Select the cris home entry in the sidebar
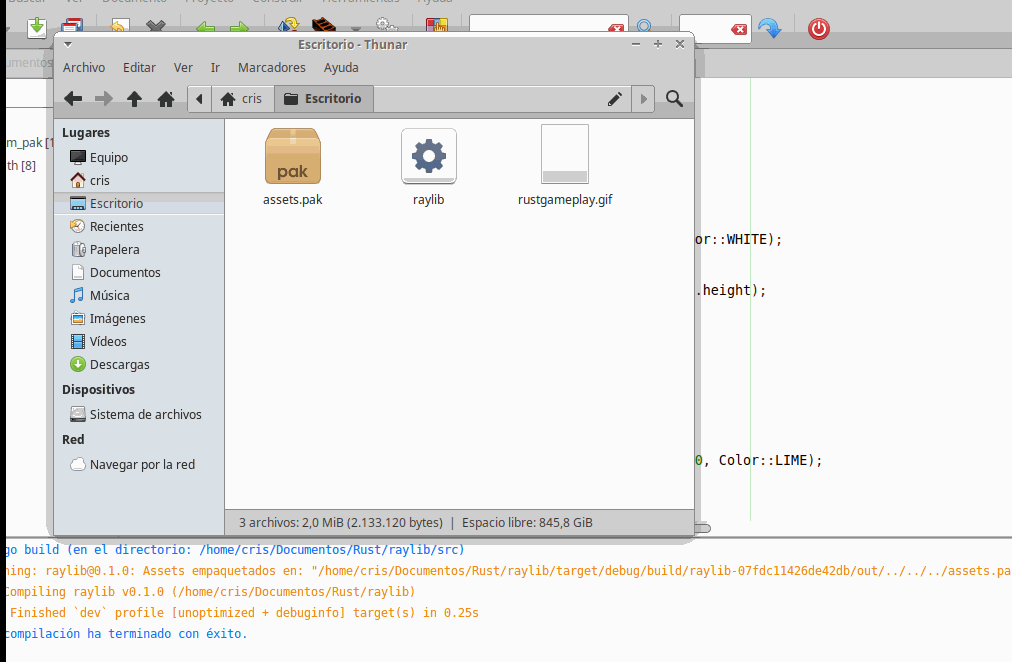 139,181
